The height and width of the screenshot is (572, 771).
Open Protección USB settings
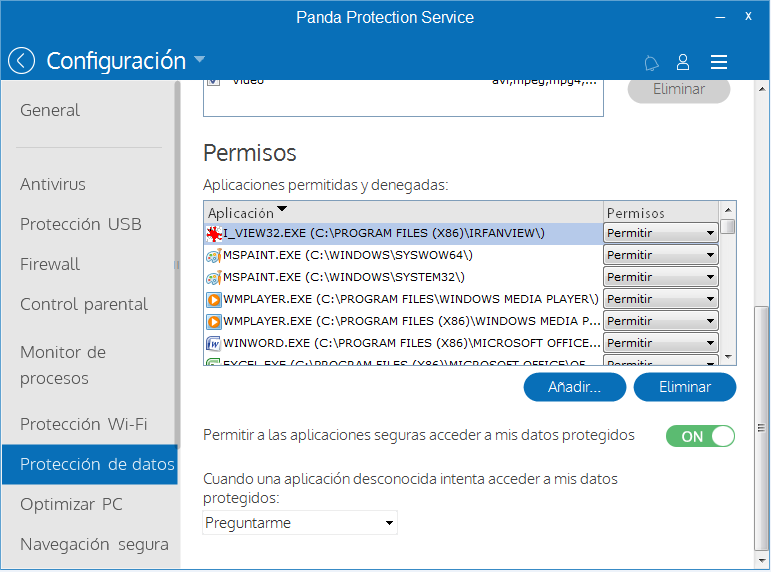point(81,224)
